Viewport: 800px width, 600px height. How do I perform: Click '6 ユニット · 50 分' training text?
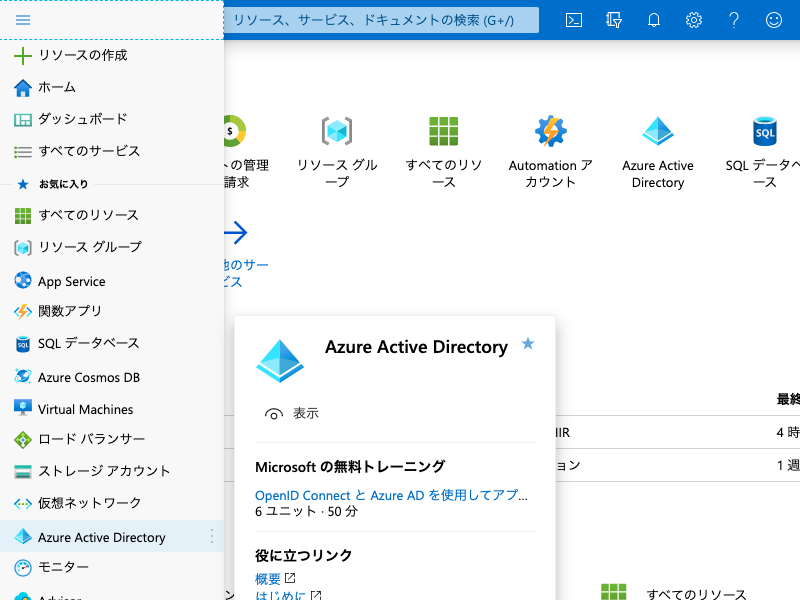pyautogui.click(x=306, y=511)
